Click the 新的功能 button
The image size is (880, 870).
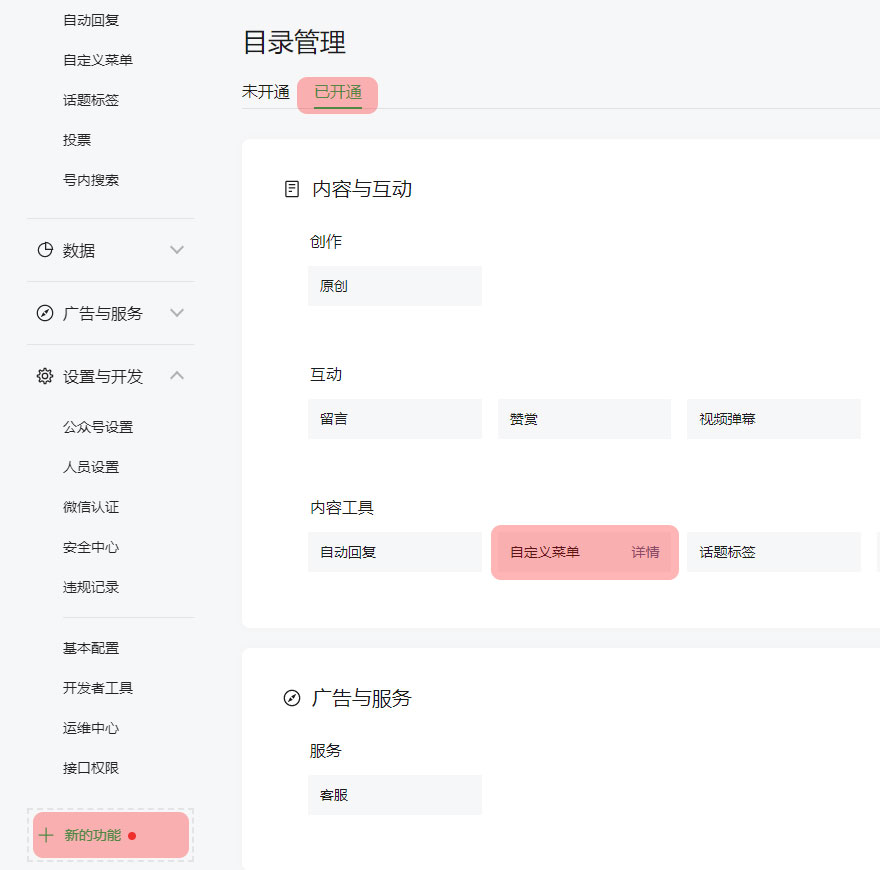tap(93, 835)
